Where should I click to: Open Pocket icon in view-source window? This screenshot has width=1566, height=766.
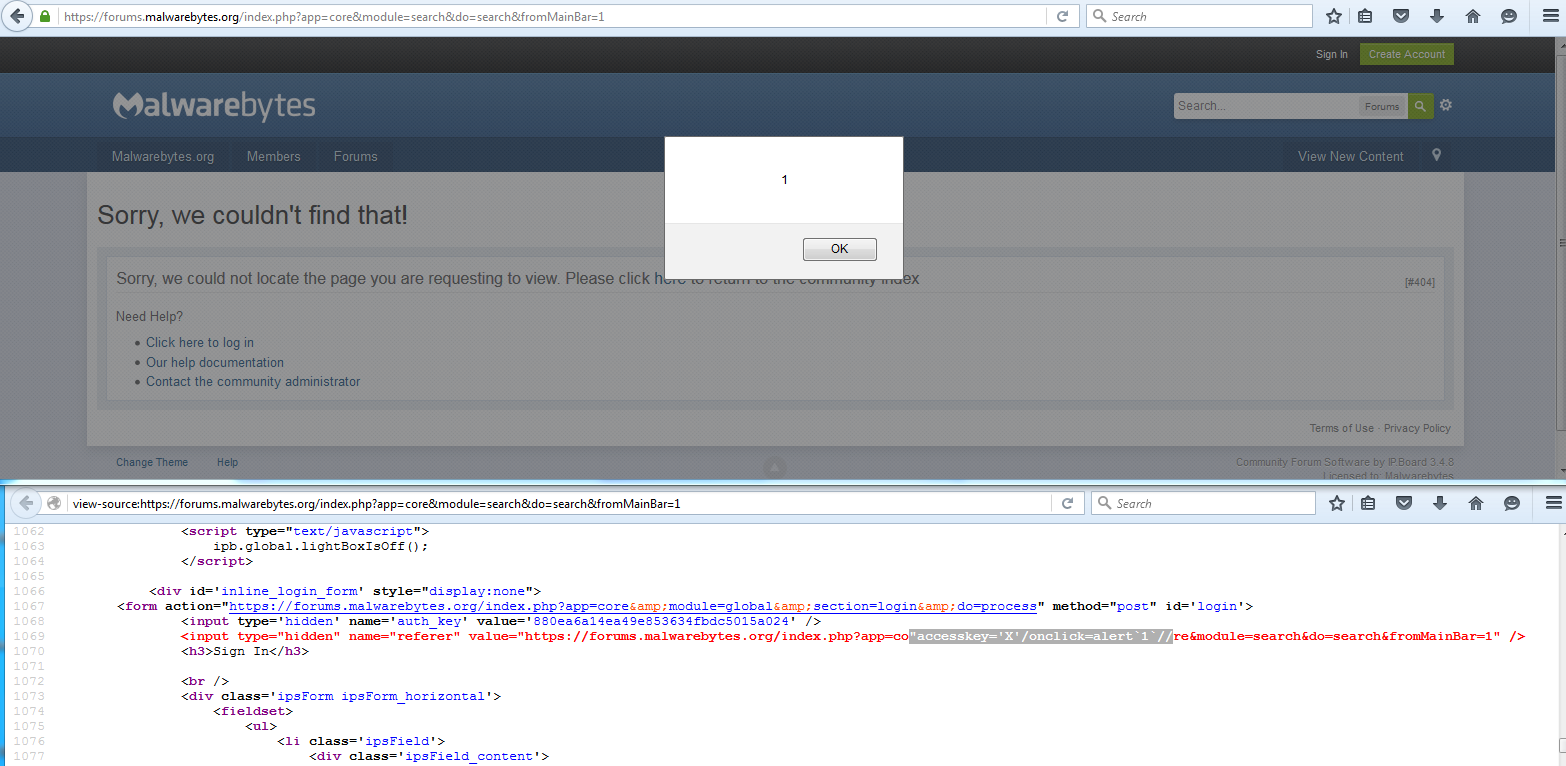(1404, 503)
